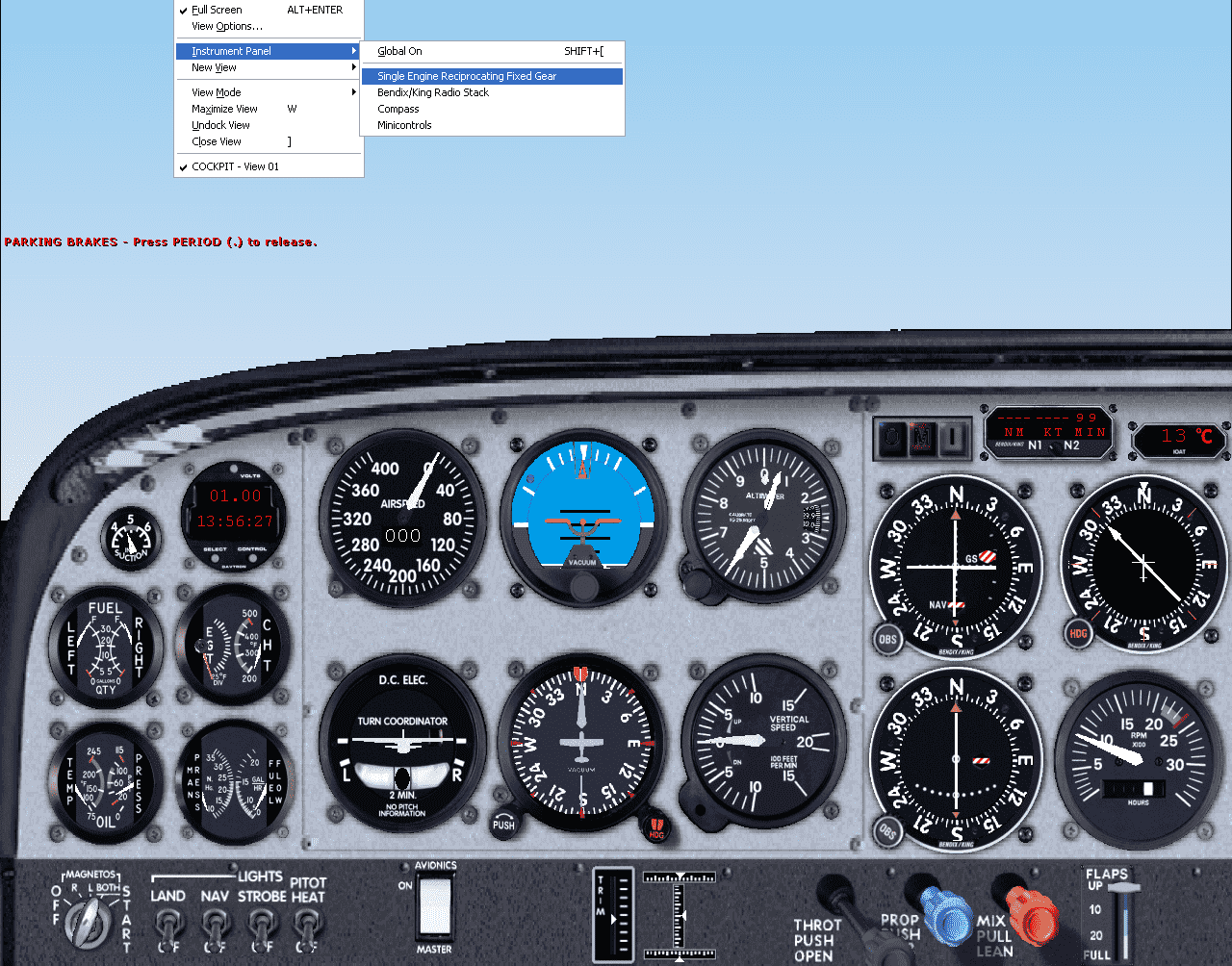Click the red HDG bug knob on the heading indicator
This screenshot has width=1232, height=966.
pyautogui.click(x=657, y=826)
